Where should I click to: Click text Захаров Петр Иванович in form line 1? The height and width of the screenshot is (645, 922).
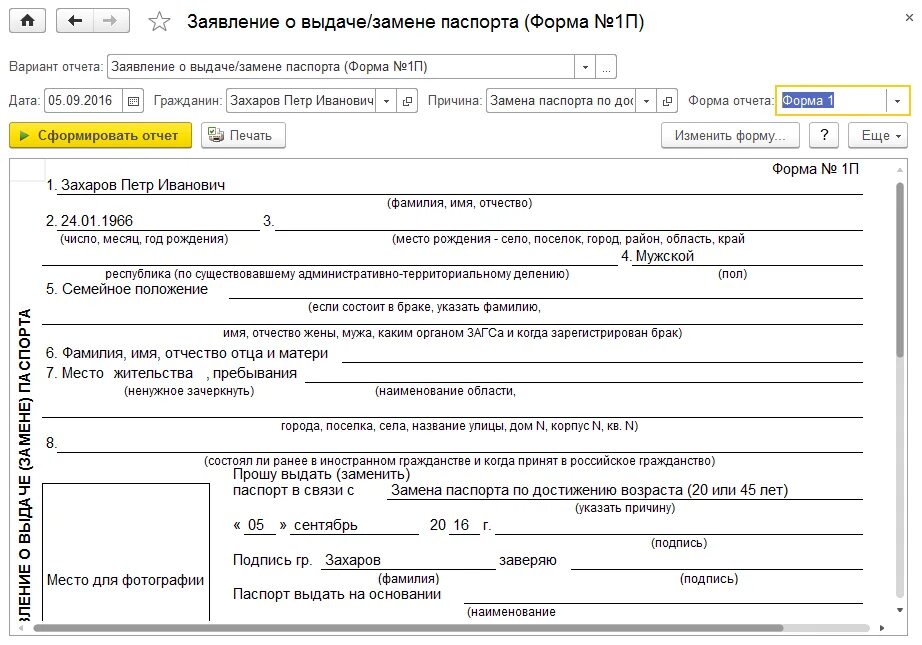143,185
